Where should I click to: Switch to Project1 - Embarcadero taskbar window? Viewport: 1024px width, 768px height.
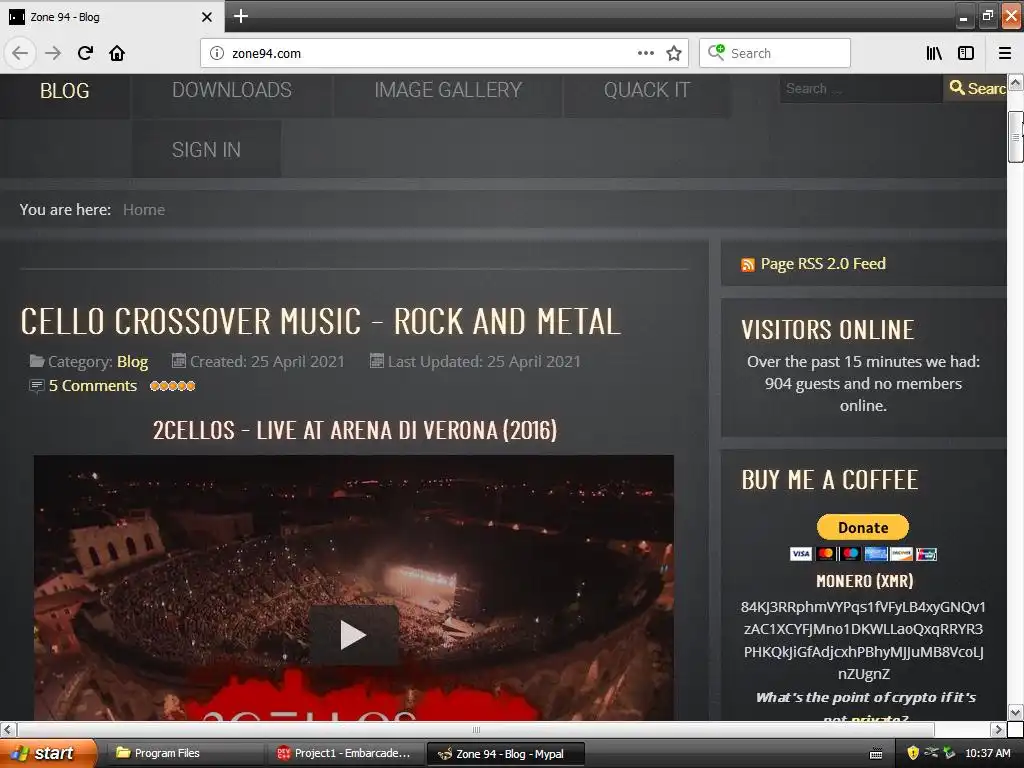pyautogui.click(x=344, y=753)
